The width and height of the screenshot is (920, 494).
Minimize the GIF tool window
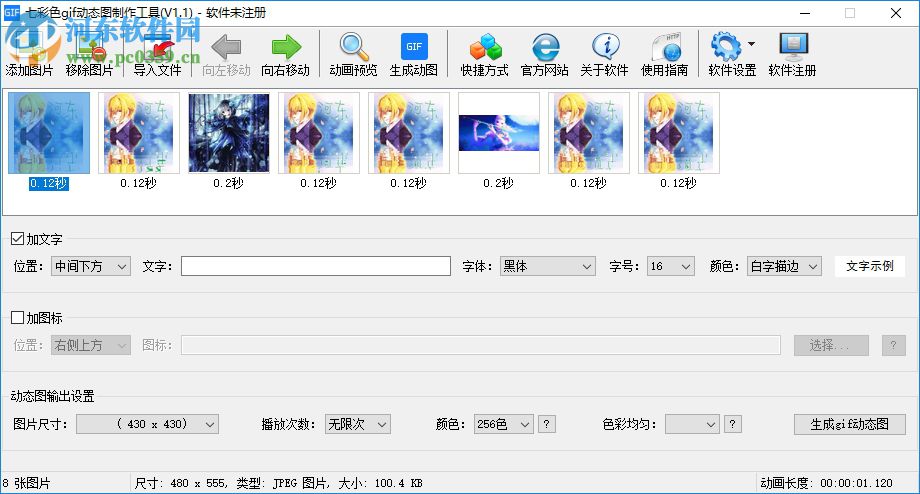click(x=805, y=13)
